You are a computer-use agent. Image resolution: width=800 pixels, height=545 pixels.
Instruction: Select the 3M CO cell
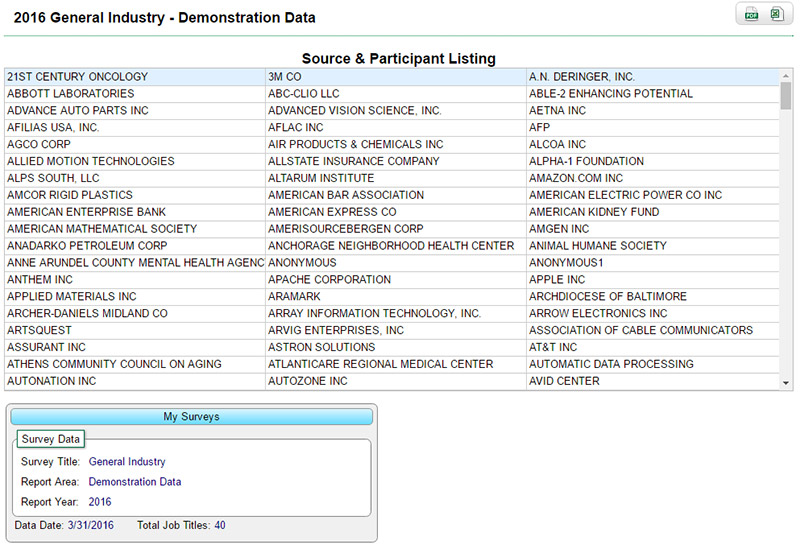tap(396, 77)
